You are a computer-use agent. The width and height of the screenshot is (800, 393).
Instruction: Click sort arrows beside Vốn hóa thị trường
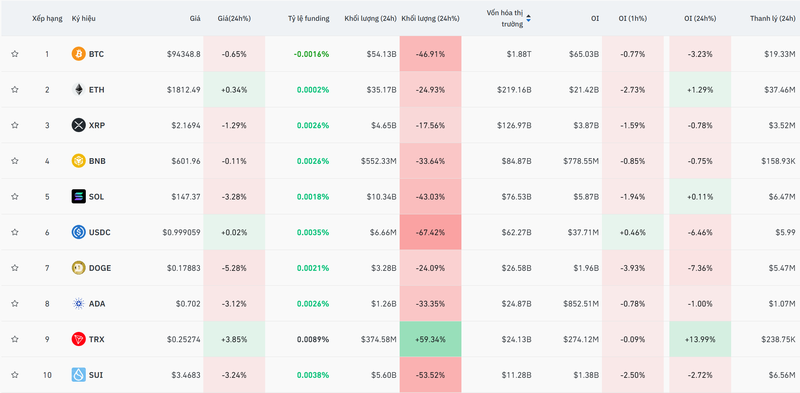528,18
